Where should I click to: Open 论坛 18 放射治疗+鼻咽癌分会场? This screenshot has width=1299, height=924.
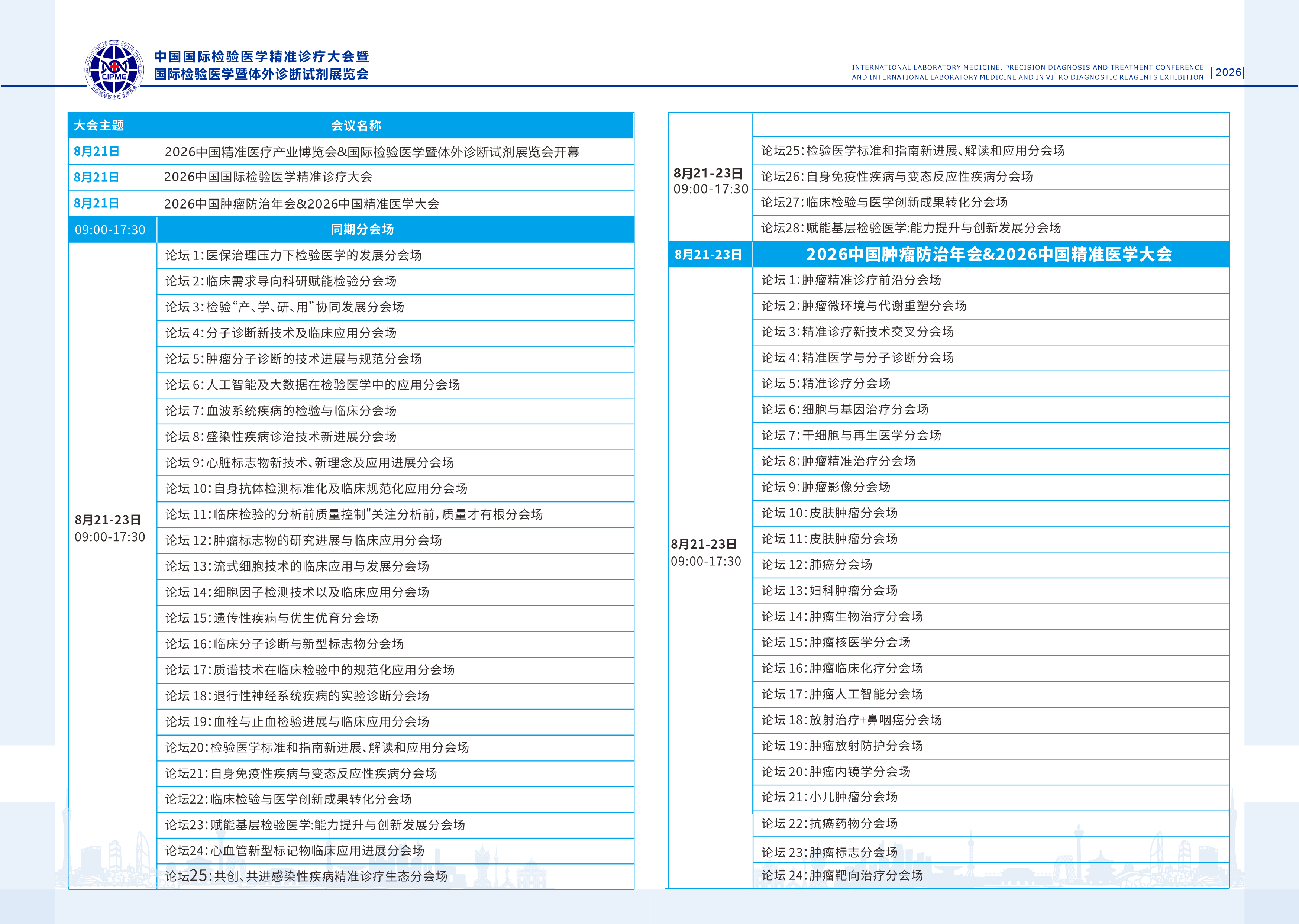point(852,720)
